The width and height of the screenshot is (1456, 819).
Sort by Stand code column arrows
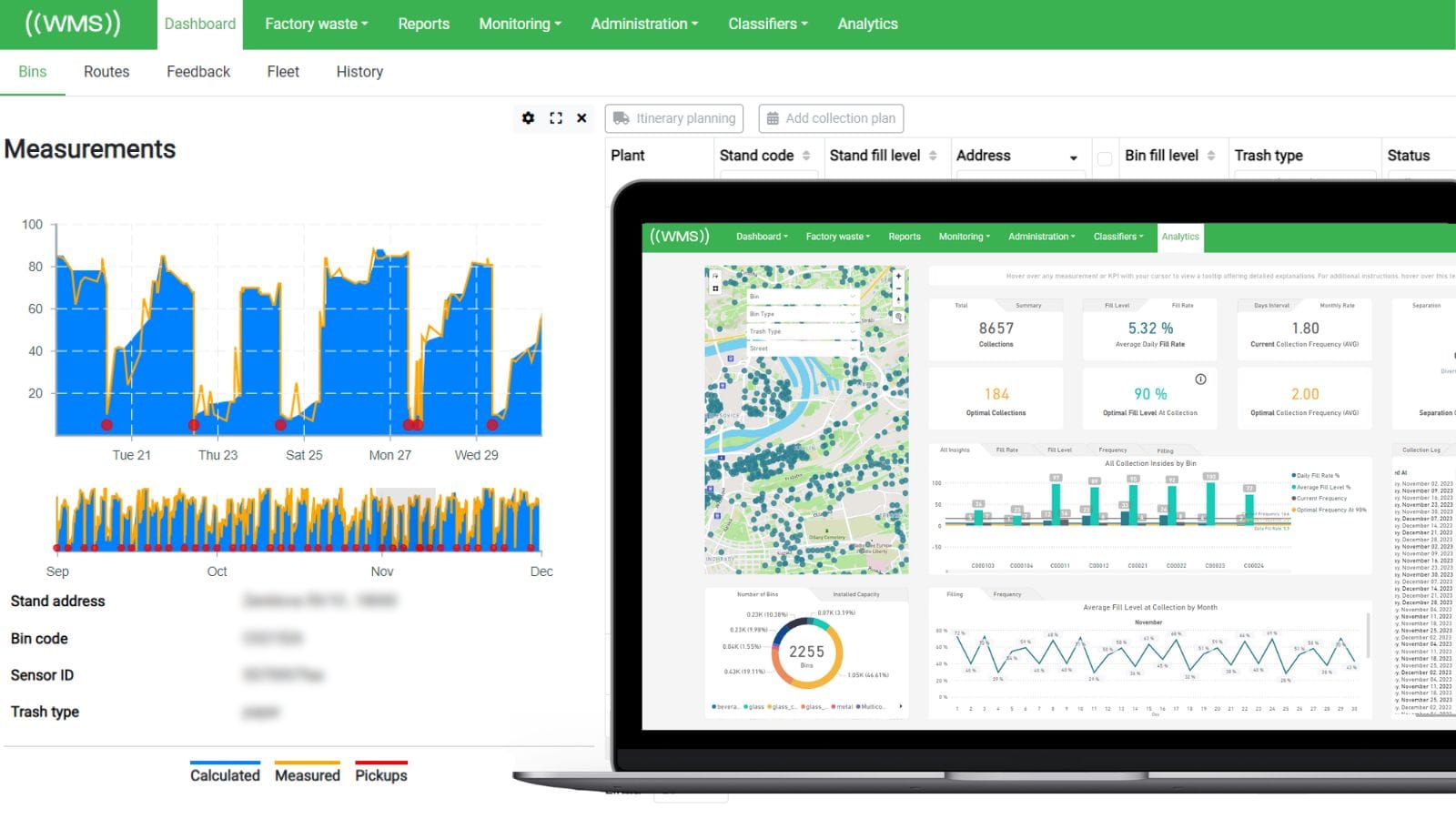806,156
